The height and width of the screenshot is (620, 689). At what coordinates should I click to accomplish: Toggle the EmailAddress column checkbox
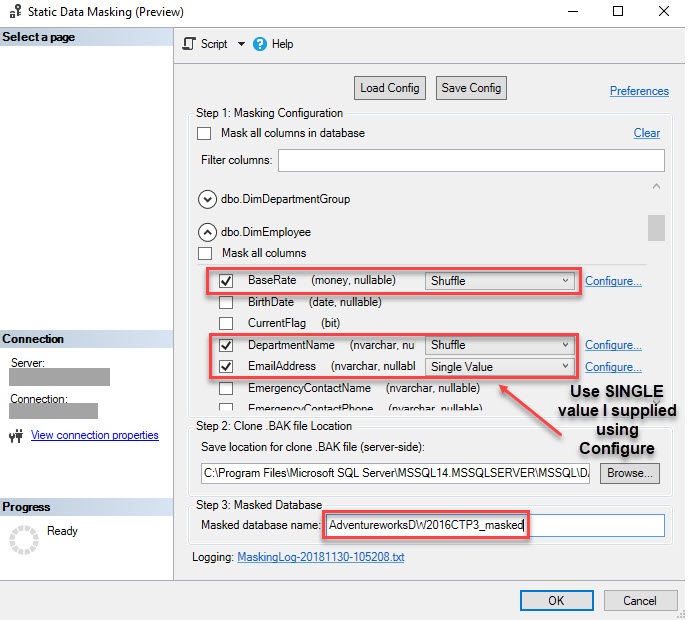pos(226,366)
